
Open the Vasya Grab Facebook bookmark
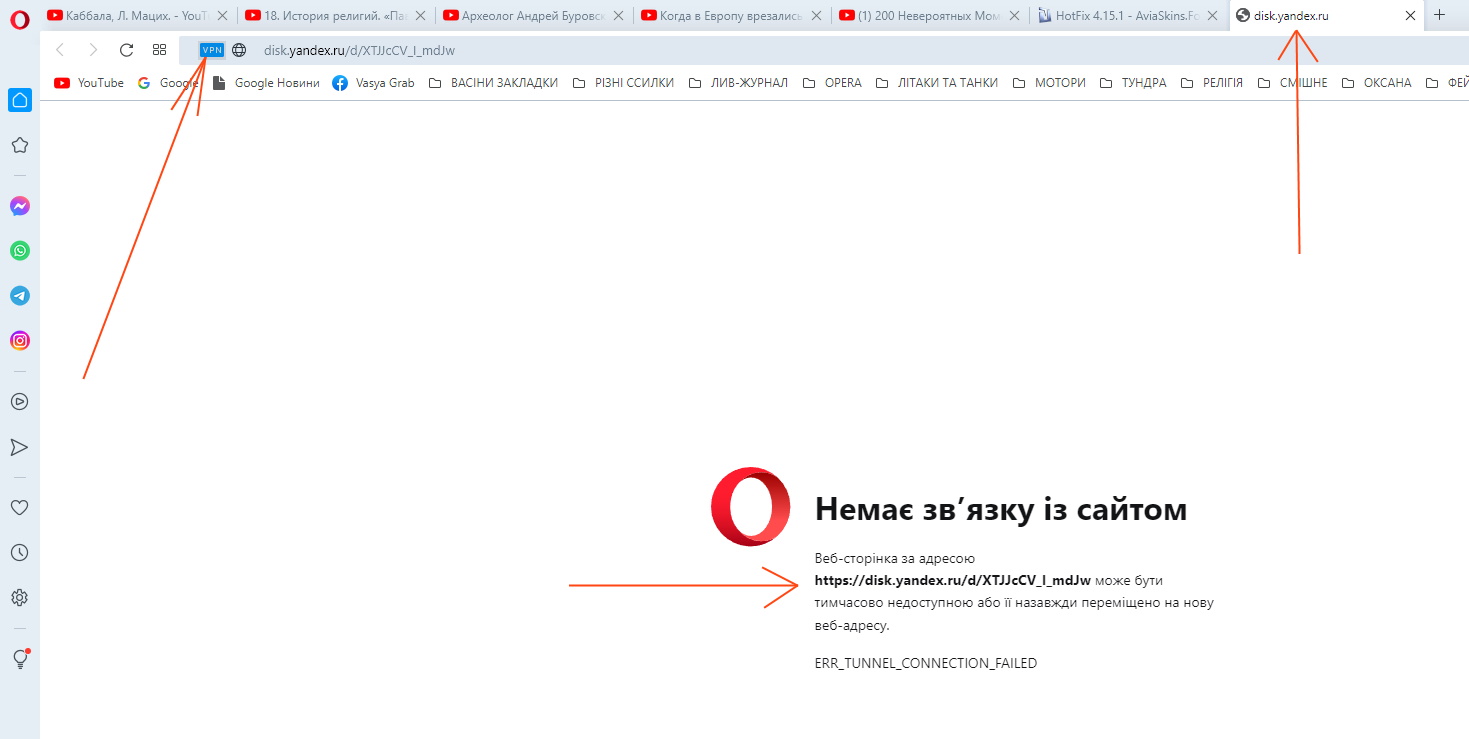(374, 83)
